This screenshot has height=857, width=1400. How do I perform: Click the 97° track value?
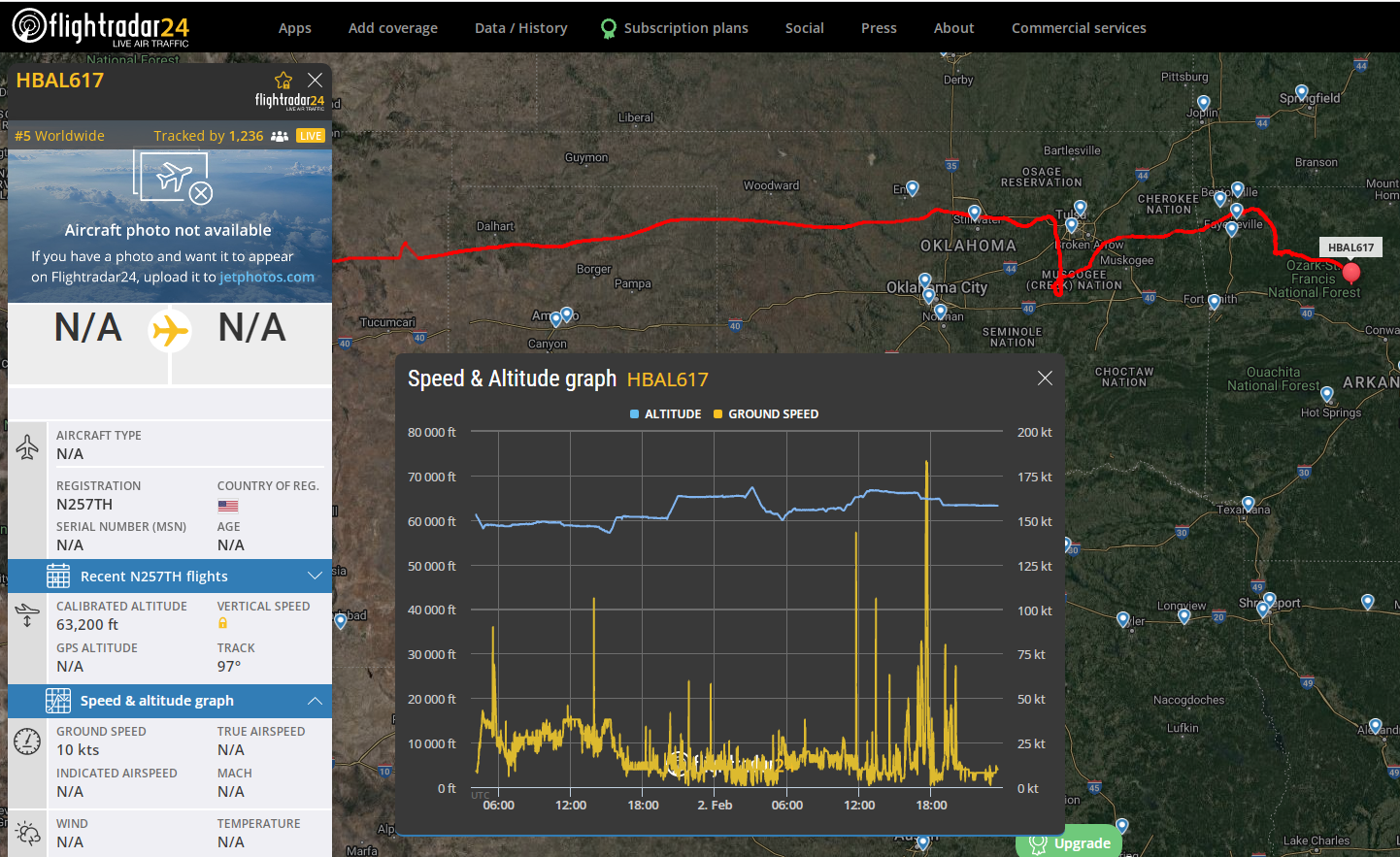[229, 667]
